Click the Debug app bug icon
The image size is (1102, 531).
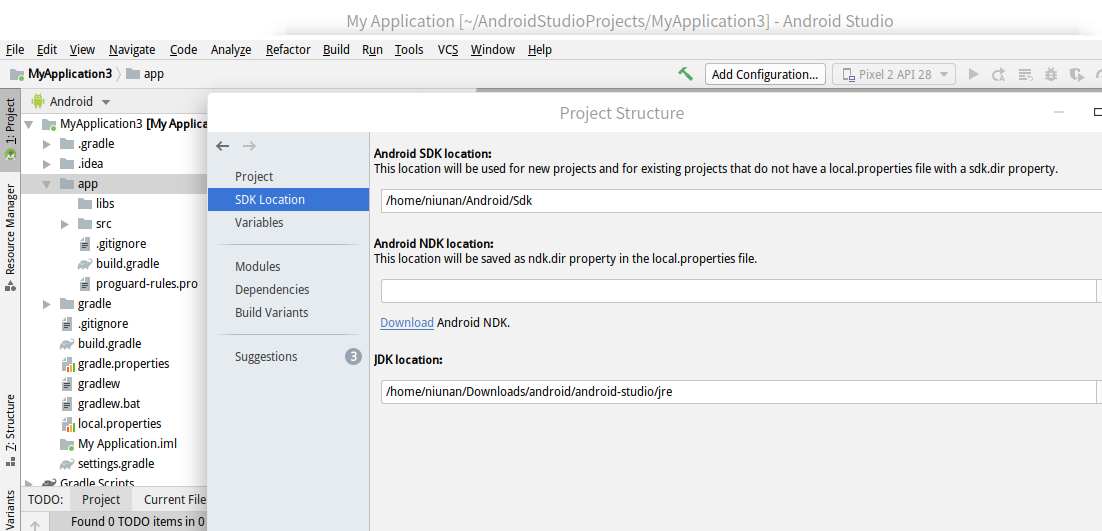point(1051,74)
